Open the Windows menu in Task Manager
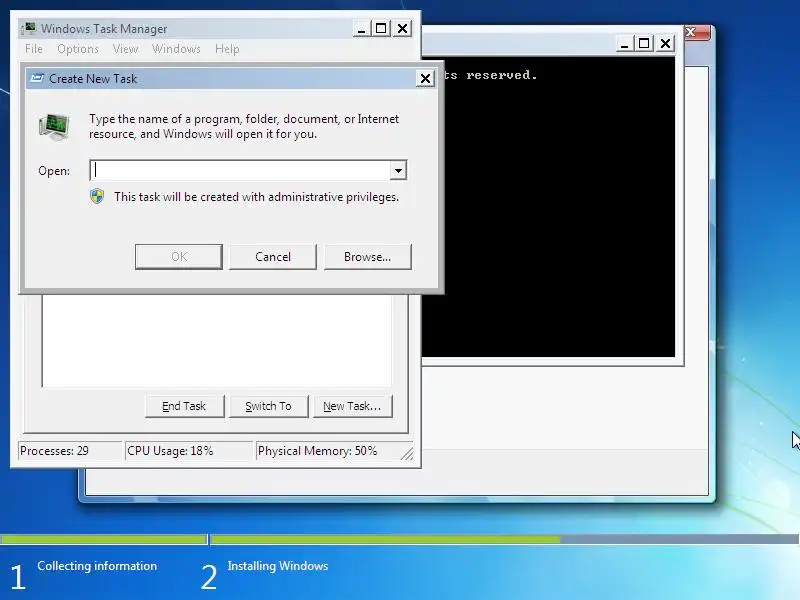Image resolution: width=800 pixels, height=600 pixels. 176,49
